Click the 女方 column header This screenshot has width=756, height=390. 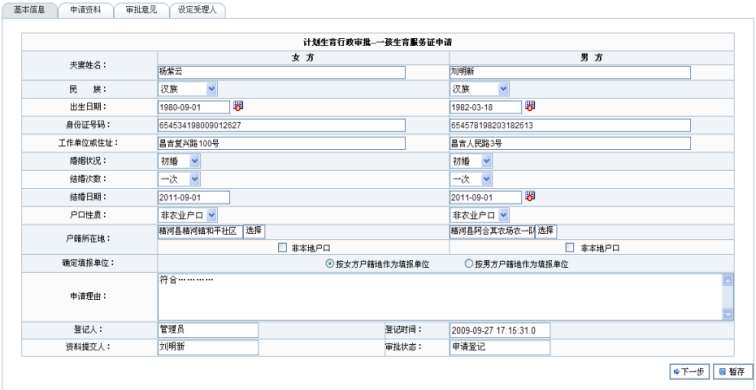[x=303, y=58]
